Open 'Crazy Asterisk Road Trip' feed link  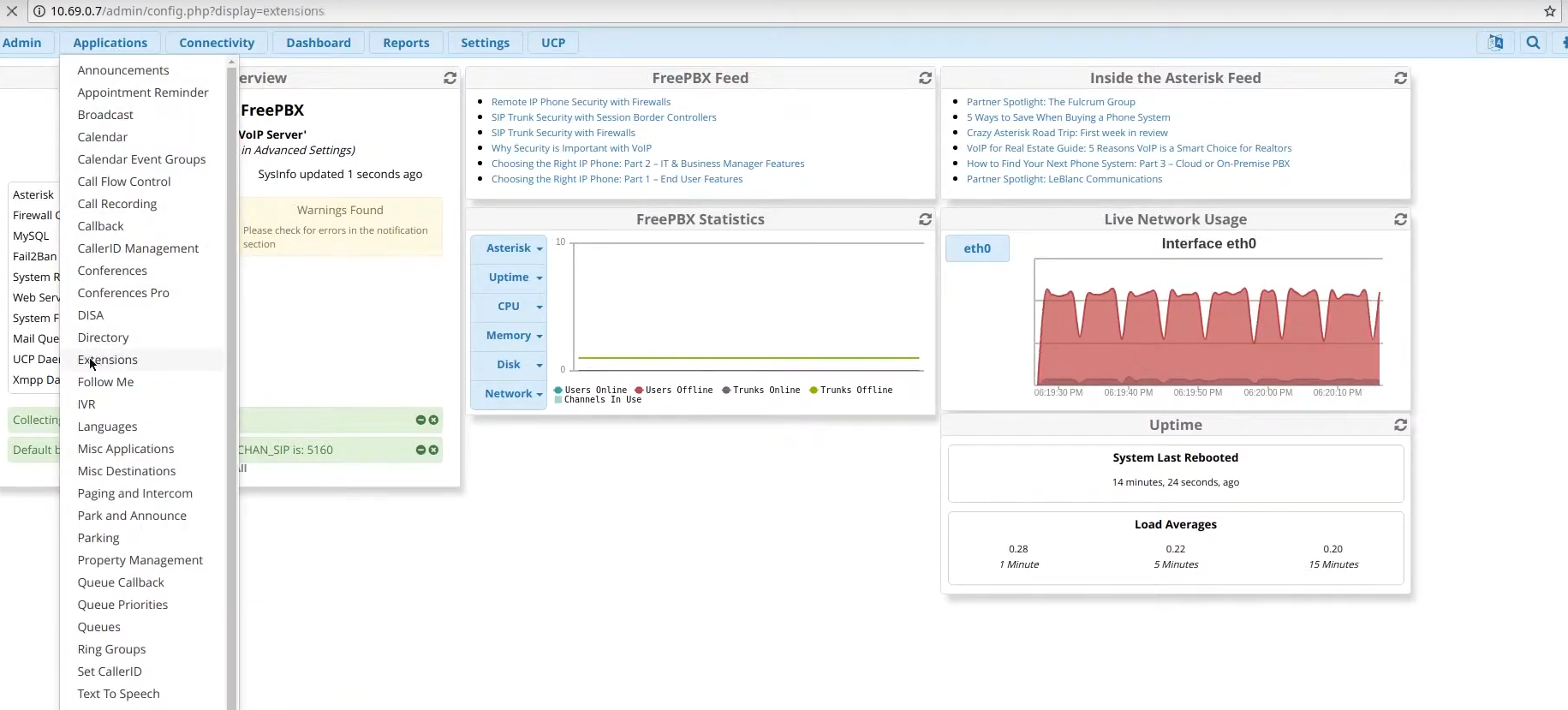coord(1067,133)
